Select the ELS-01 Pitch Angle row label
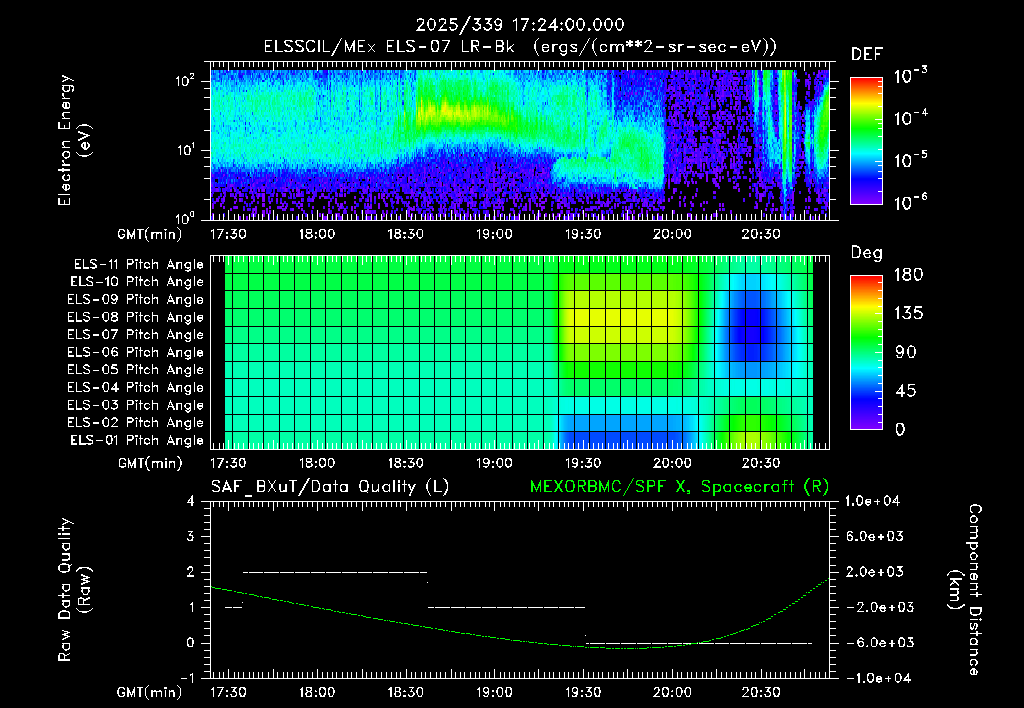This screenshot has width=1024, height=708. pyautogui.click(x=136, y=441)
